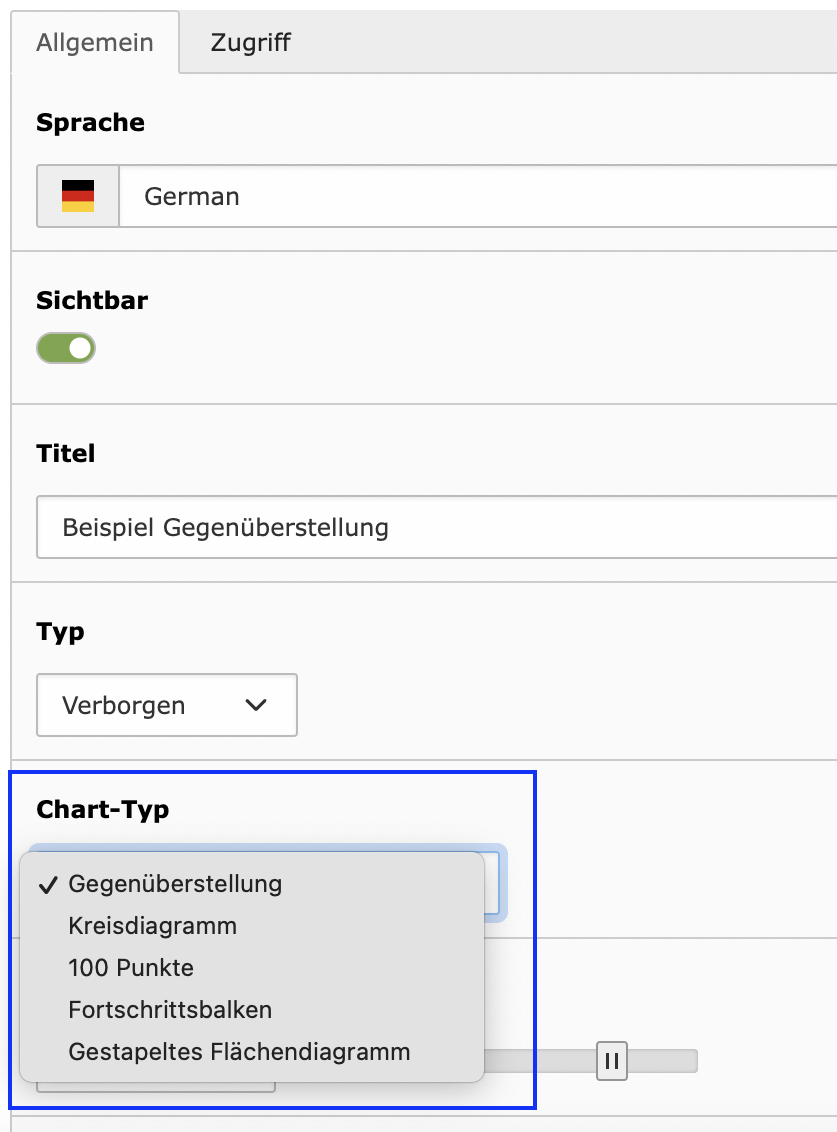Click the slider handle grip icon

pyautogui.click(x=612, y=1061)
